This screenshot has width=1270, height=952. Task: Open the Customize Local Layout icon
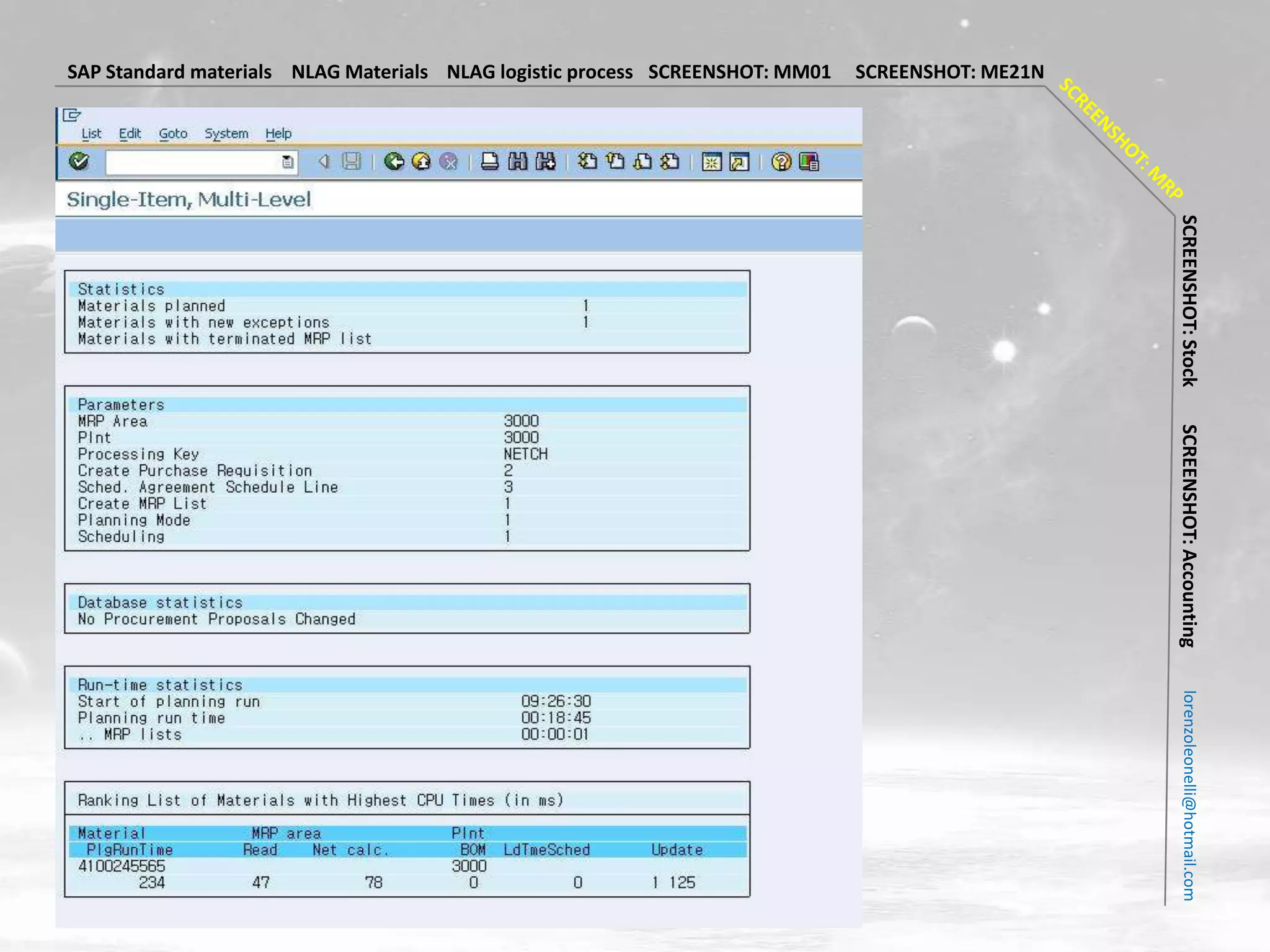coord(809,162)
